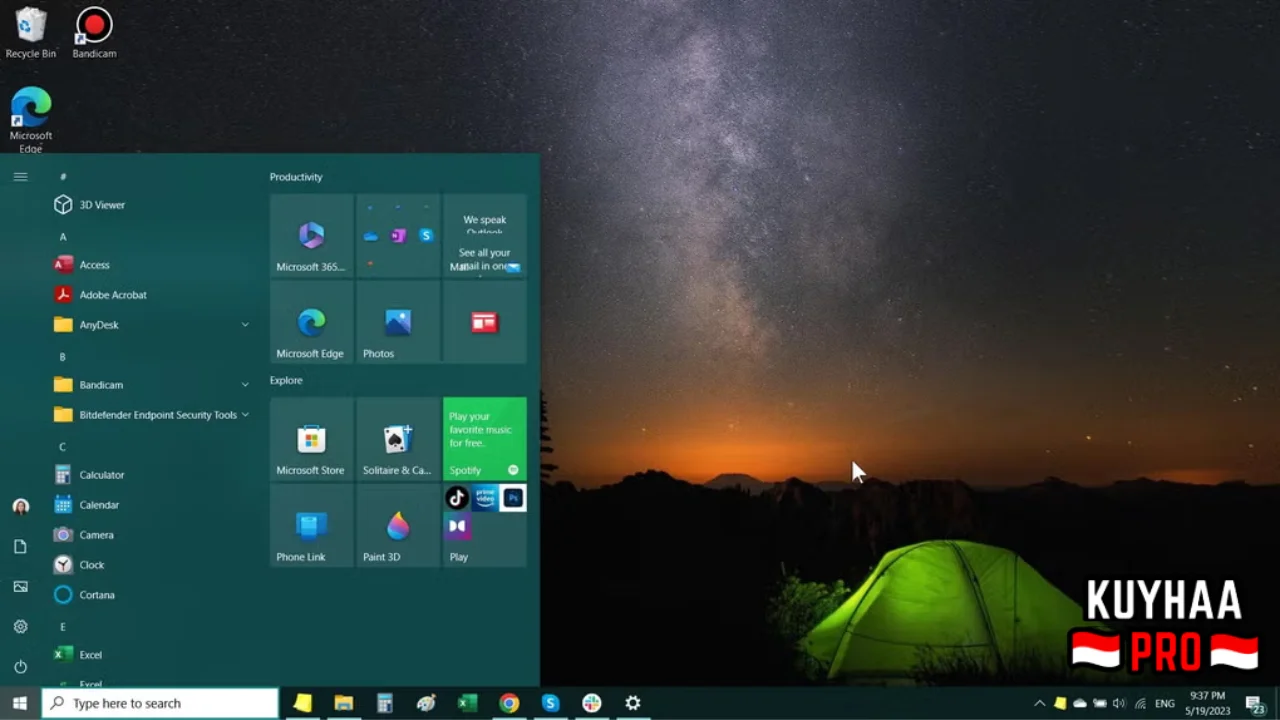Open Calendar from the app list
This screenshot has height=720, width=1280.
coord(150,505)
